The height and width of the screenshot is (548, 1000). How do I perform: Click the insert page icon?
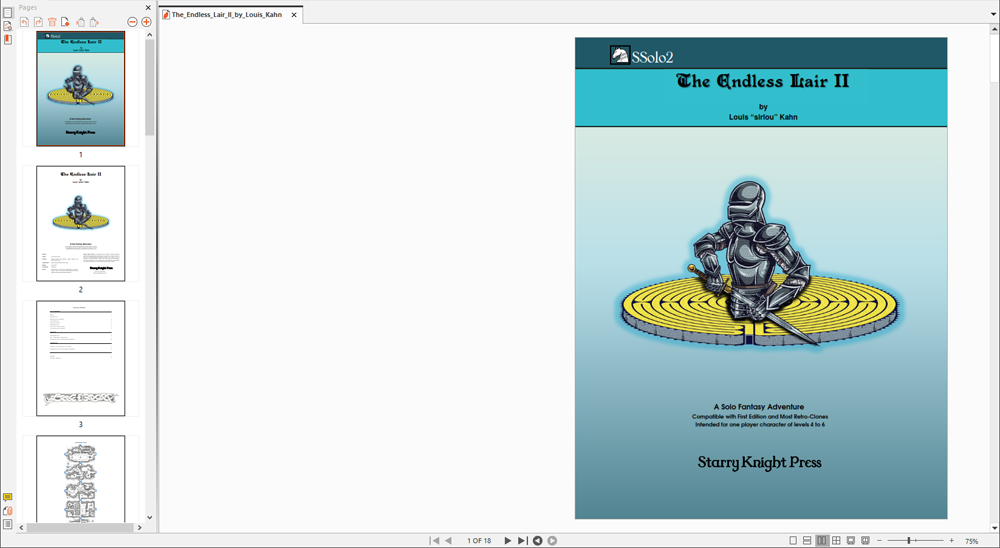coord(66,22)
